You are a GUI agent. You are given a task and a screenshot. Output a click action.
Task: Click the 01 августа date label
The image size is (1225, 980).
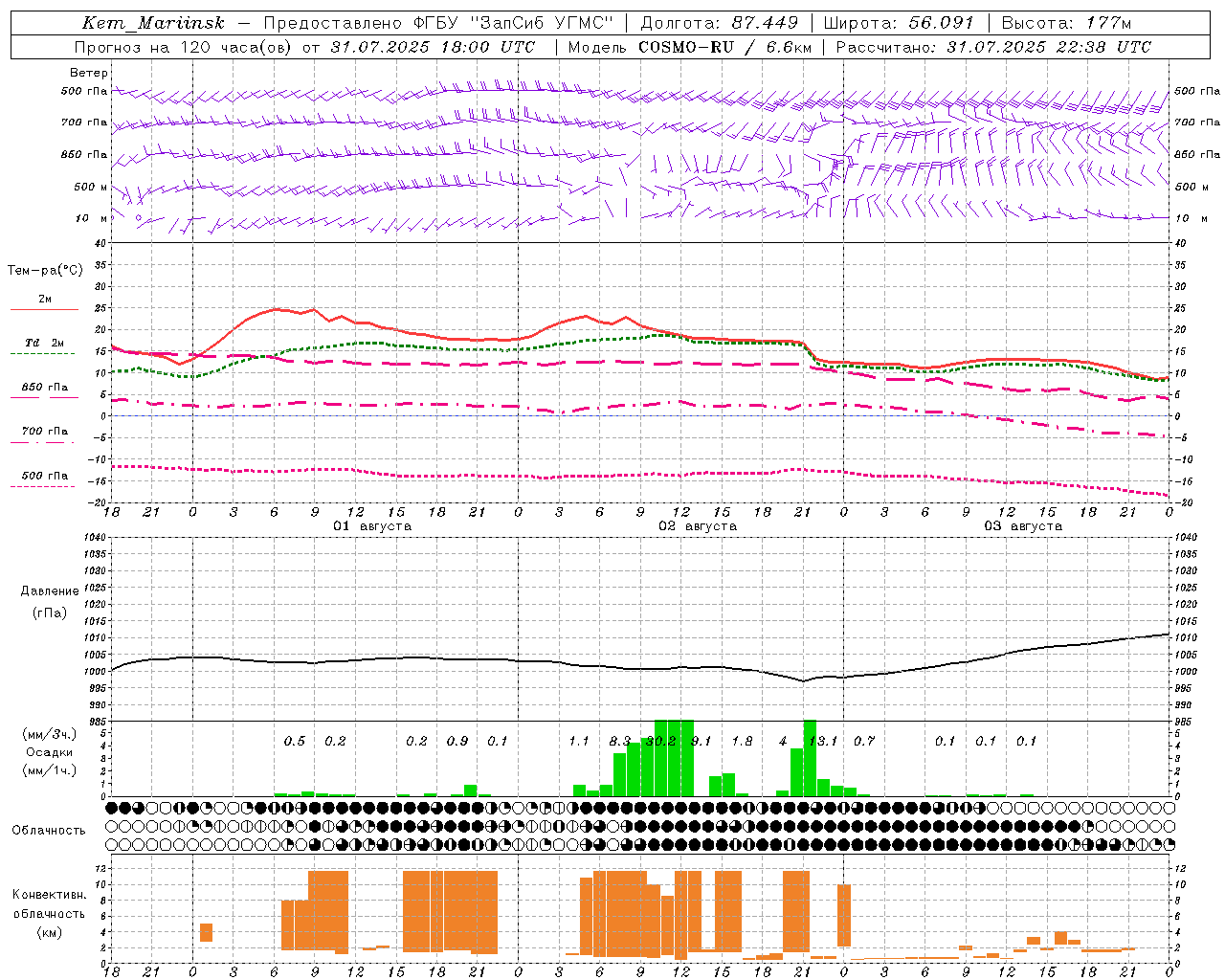tap(372, 526)
